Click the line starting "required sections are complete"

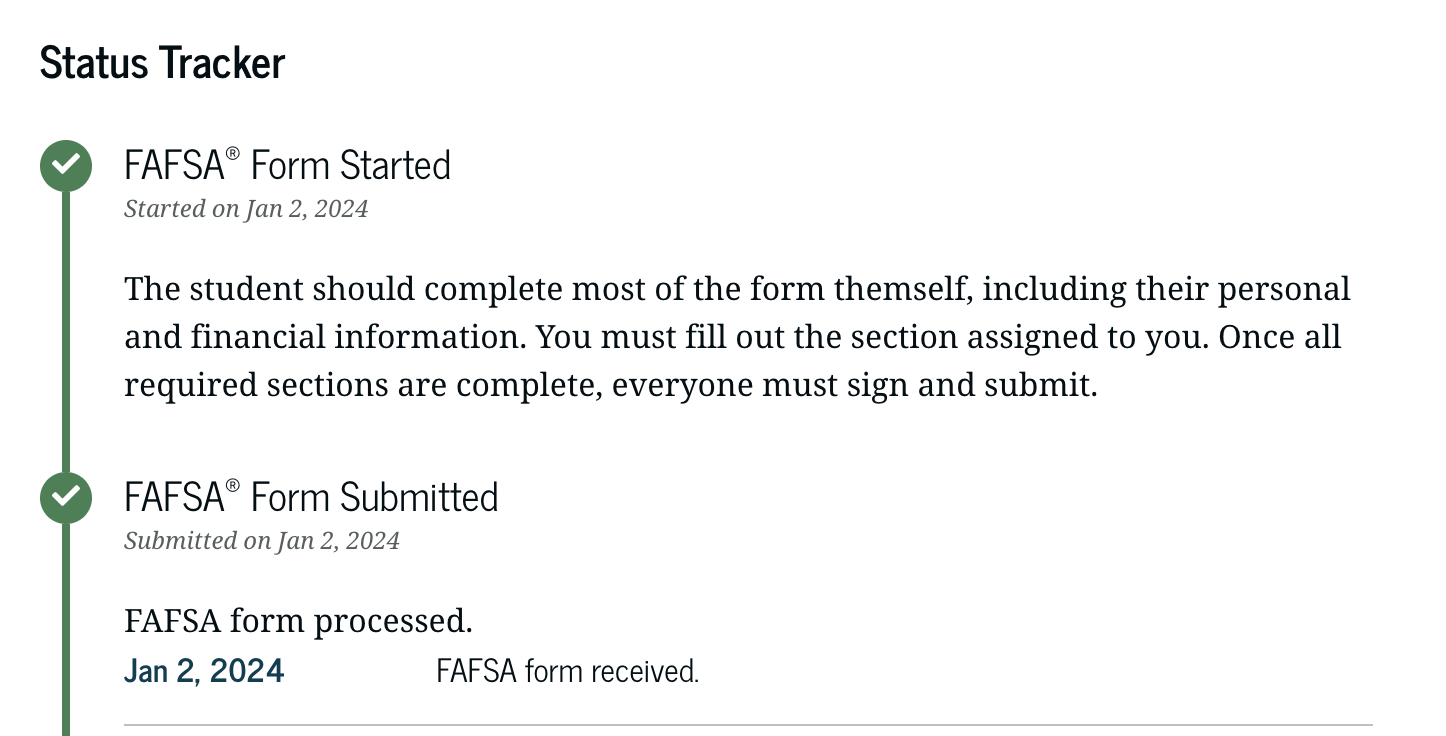[610, 385]
